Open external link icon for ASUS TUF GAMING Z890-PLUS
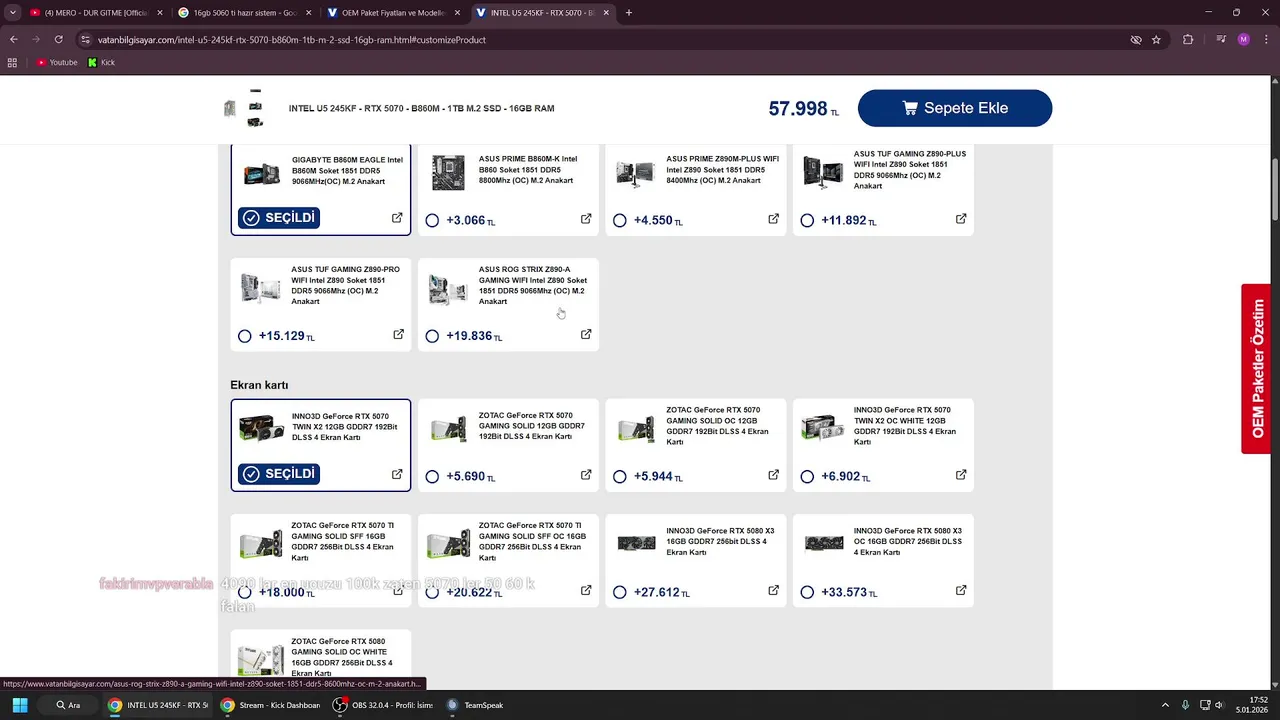The height and width of the screenshot is (720, 1280). coord(961,219)
